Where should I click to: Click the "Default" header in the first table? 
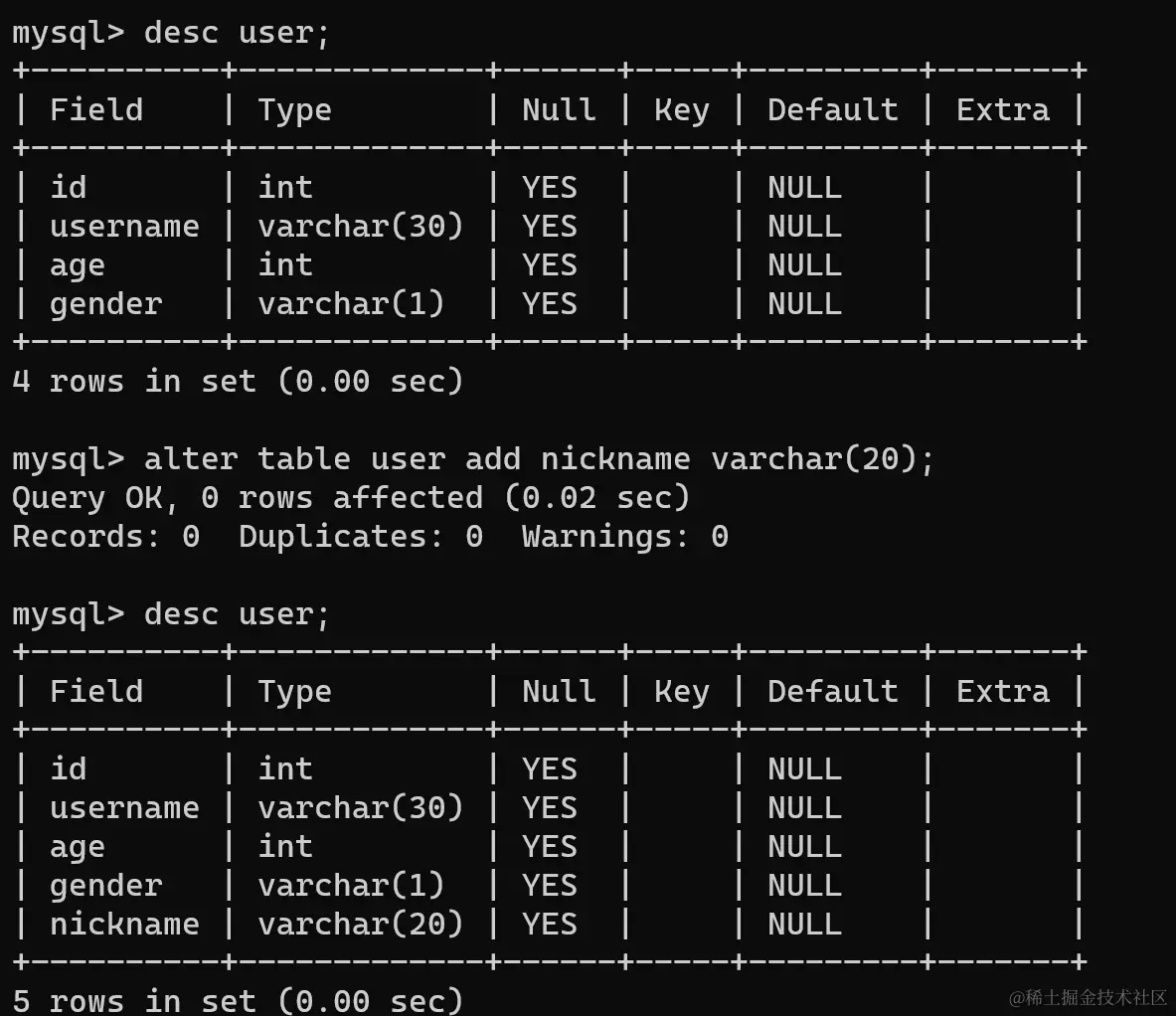832,109
